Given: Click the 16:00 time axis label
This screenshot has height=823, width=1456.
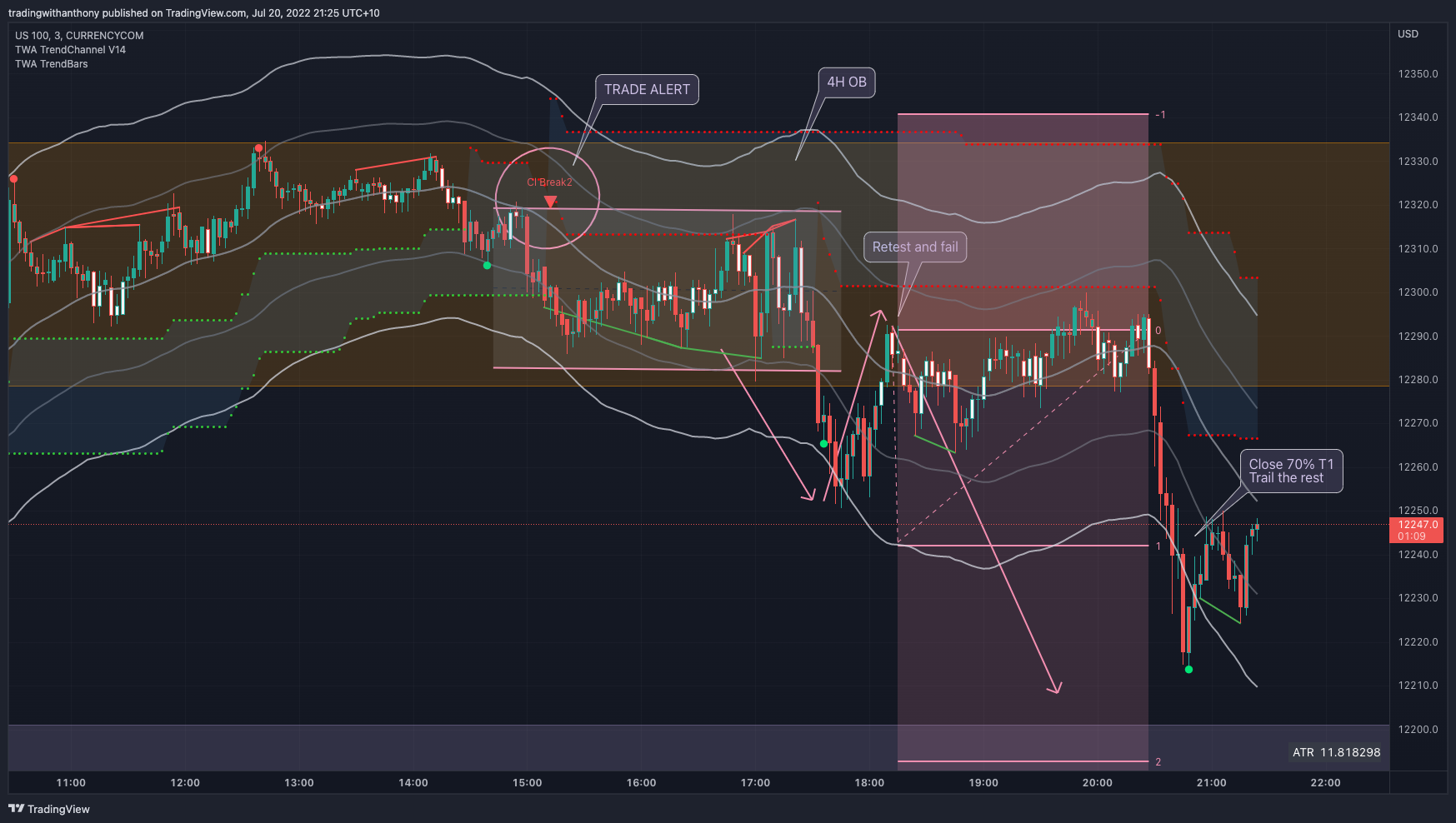Looking at the screenshot, I should [642, 783].
